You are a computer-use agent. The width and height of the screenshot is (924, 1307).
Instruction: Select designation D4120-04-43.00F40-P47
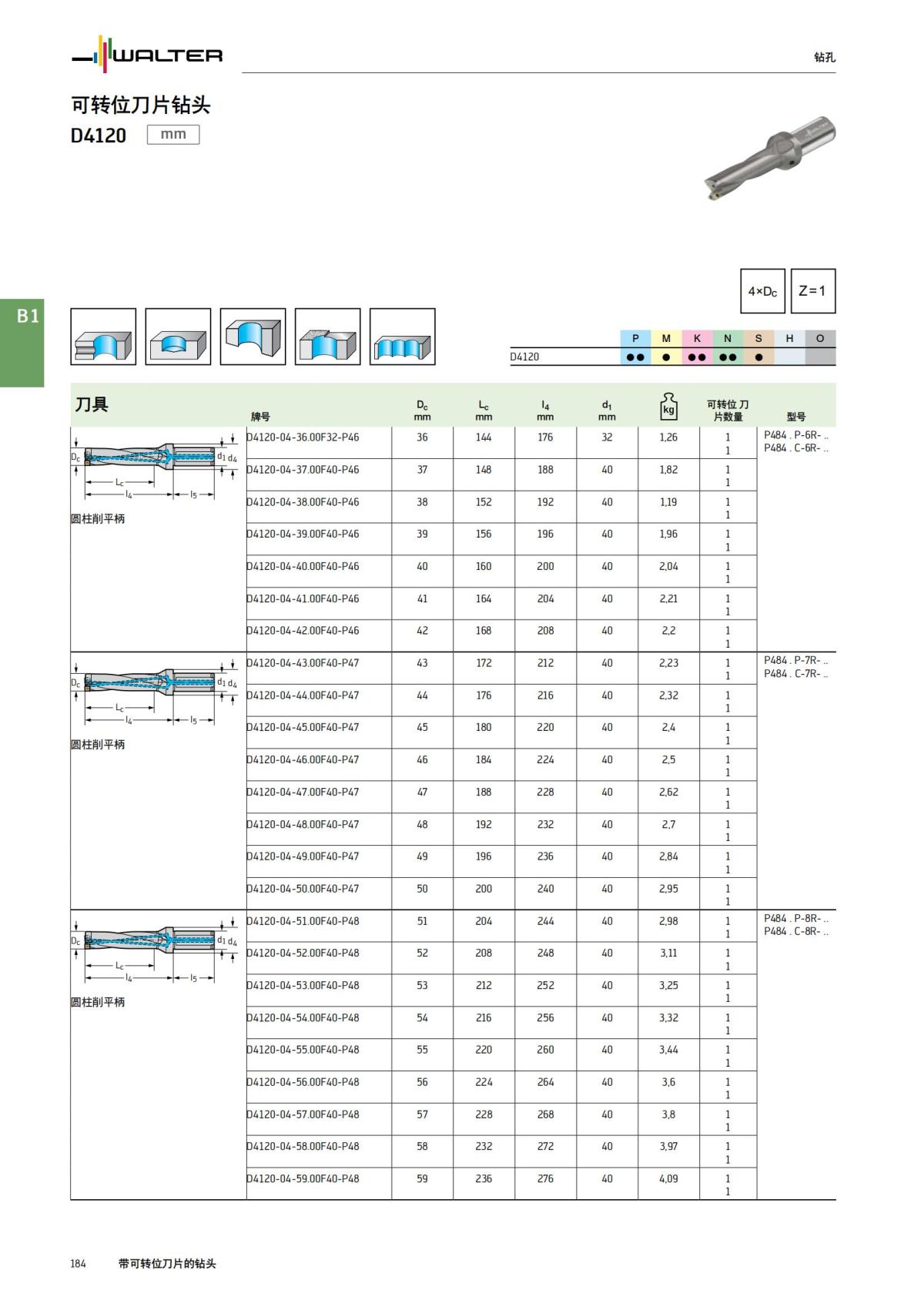pos(303,663)
